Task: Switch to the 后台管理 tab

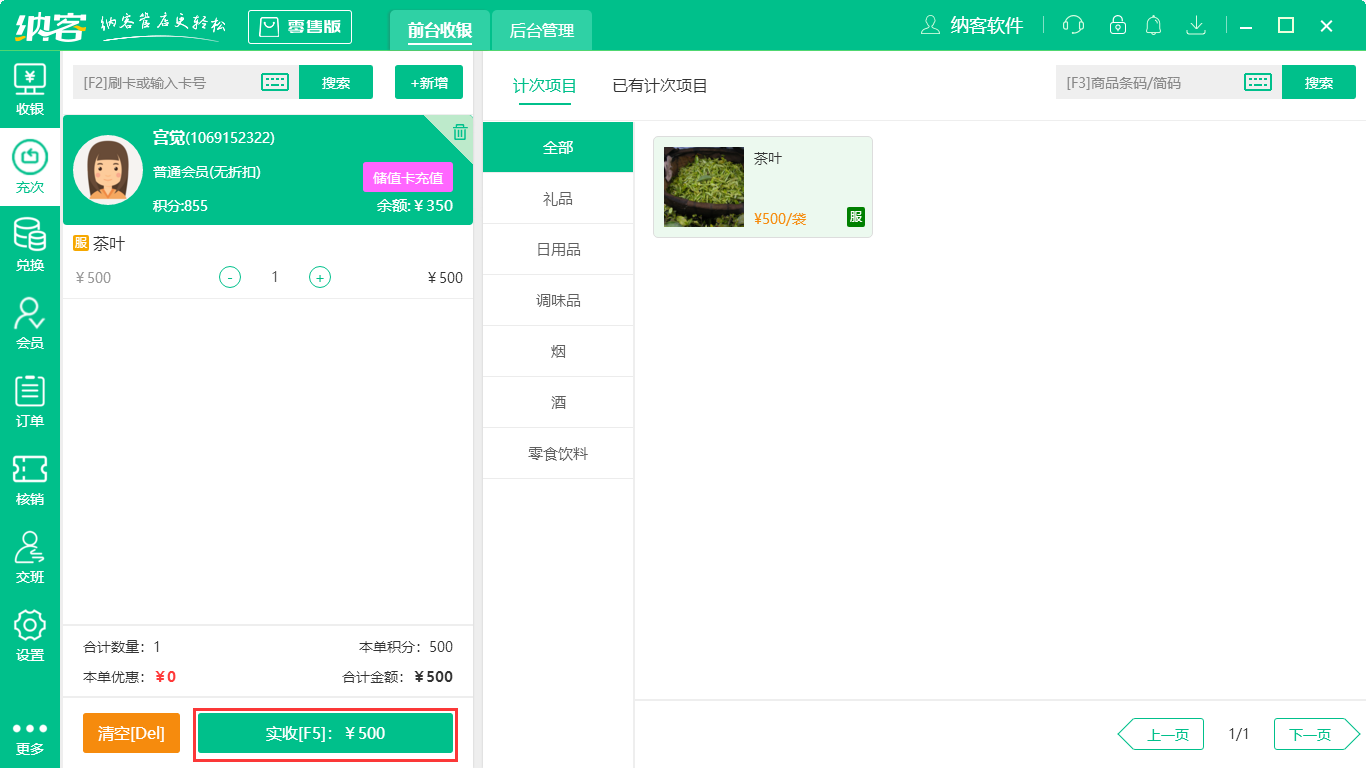Action: [542, 30]
